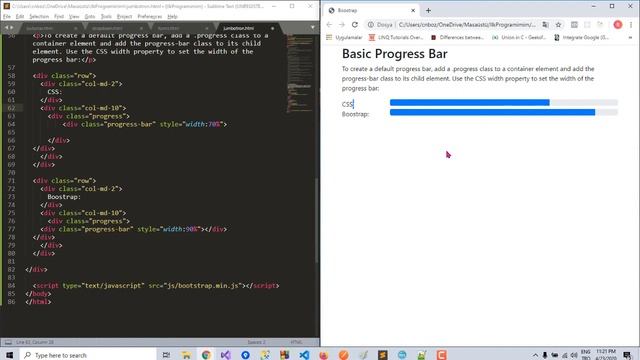The width and height of the screenshot is (640, 360).
Task: Open tab list dropdown arrow in Sublime
Action: click(313, 28)
